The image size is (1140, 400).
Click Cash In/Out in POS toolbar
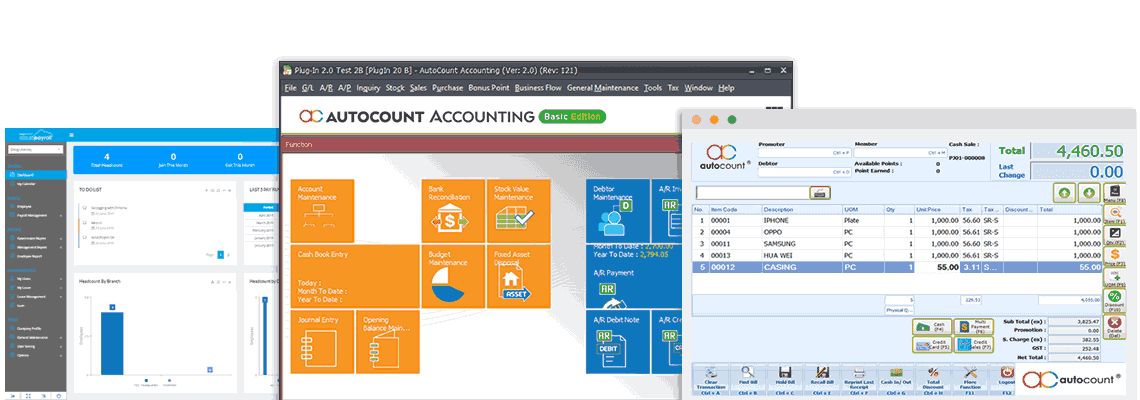pyautogui.click(x=896, y=380)
